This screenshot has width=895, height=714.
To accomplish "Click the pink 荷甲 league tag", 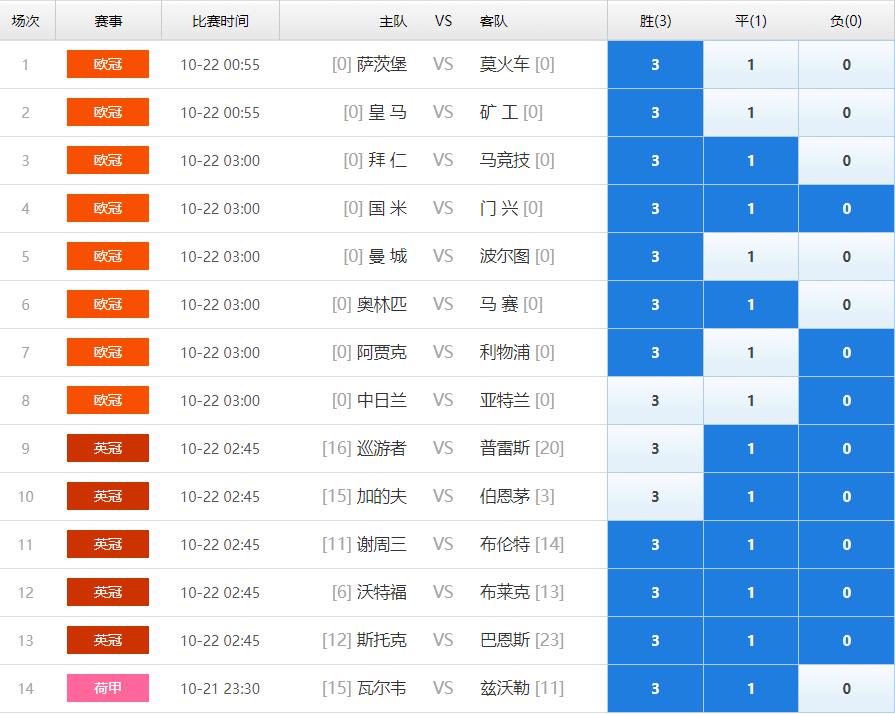I will (108, 688).
